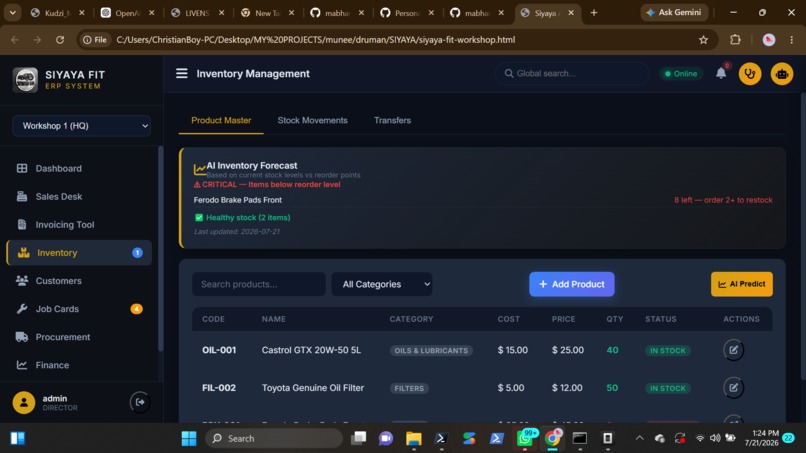
Task: Click the Healthy stock (2 items) line
Action: pos(242,218)
